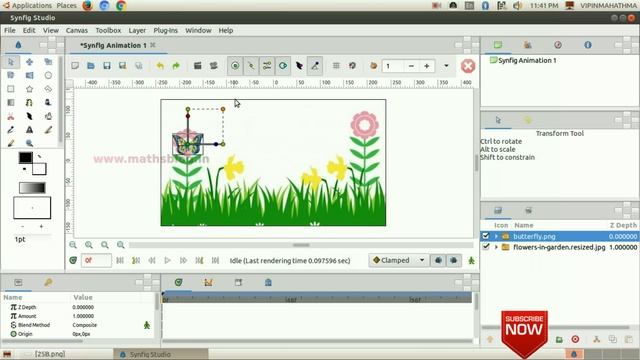Click the current frame input field
Screen dimensions: 640x360
pyautogui.click(x=96, y=260)
